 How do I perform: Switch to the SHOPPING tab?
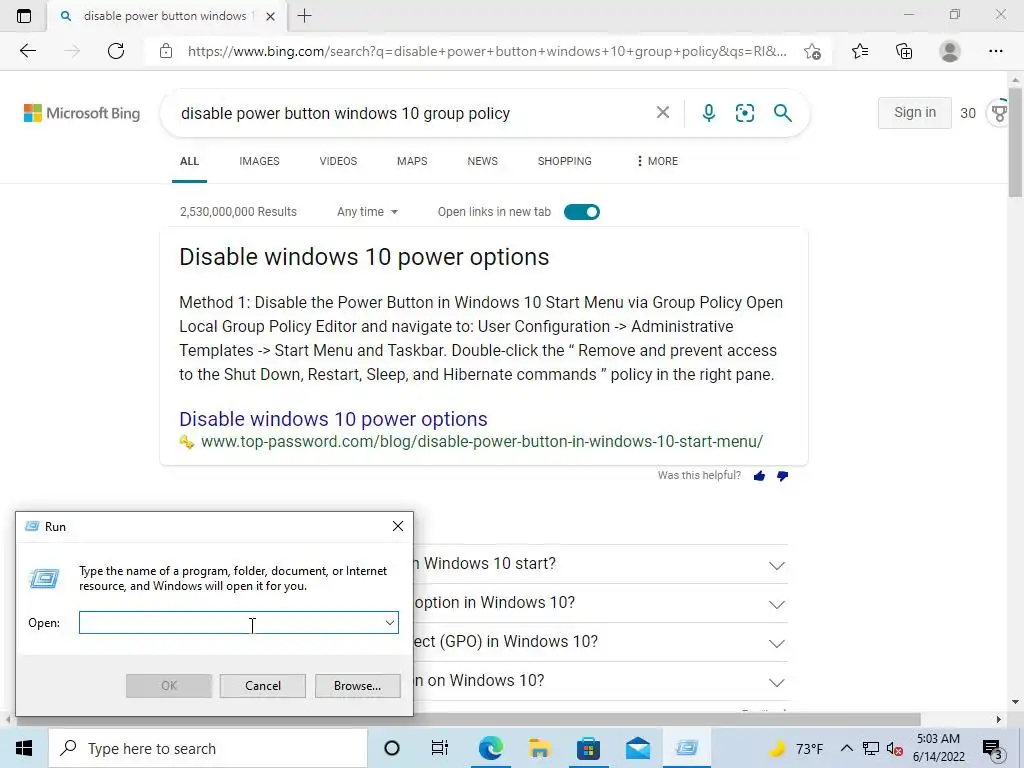click(565, 161)
